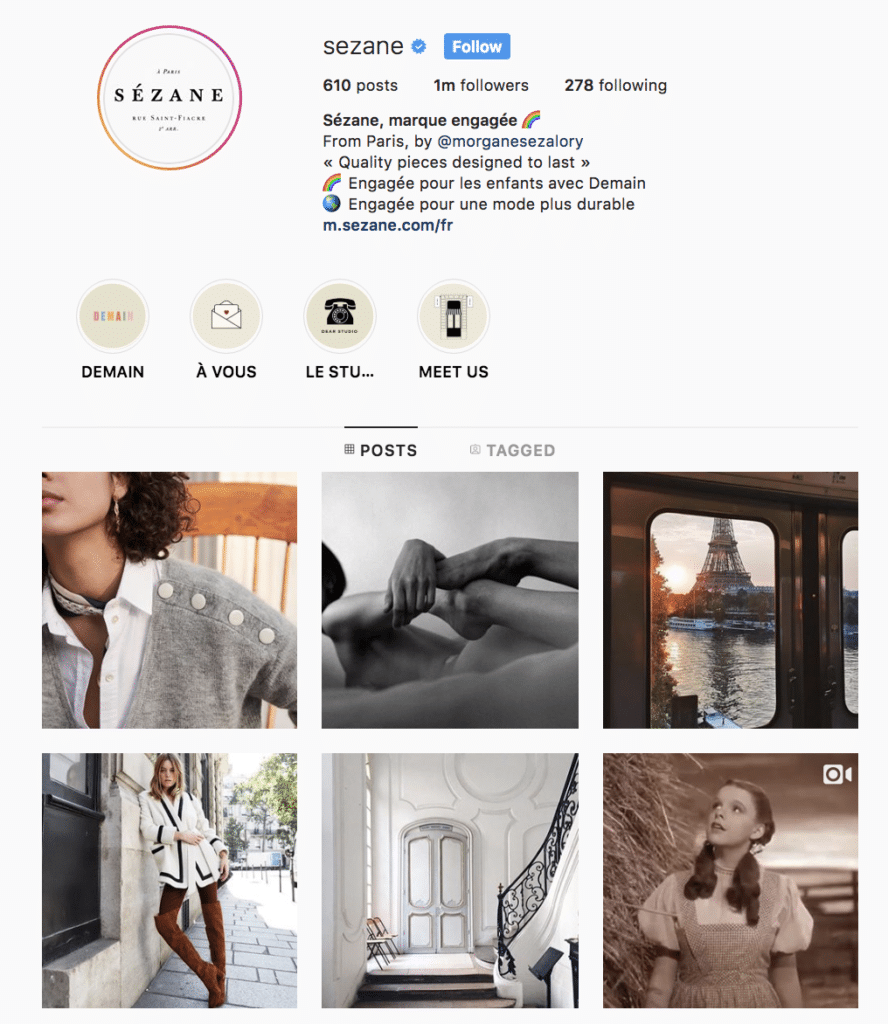Open the black and white hands post

[x=450, y=600]
